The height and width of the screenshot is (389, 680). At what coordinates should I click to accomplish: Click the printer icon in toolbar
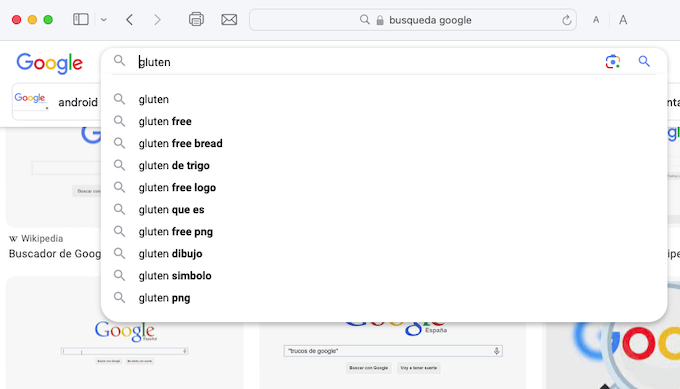(196, 20)
